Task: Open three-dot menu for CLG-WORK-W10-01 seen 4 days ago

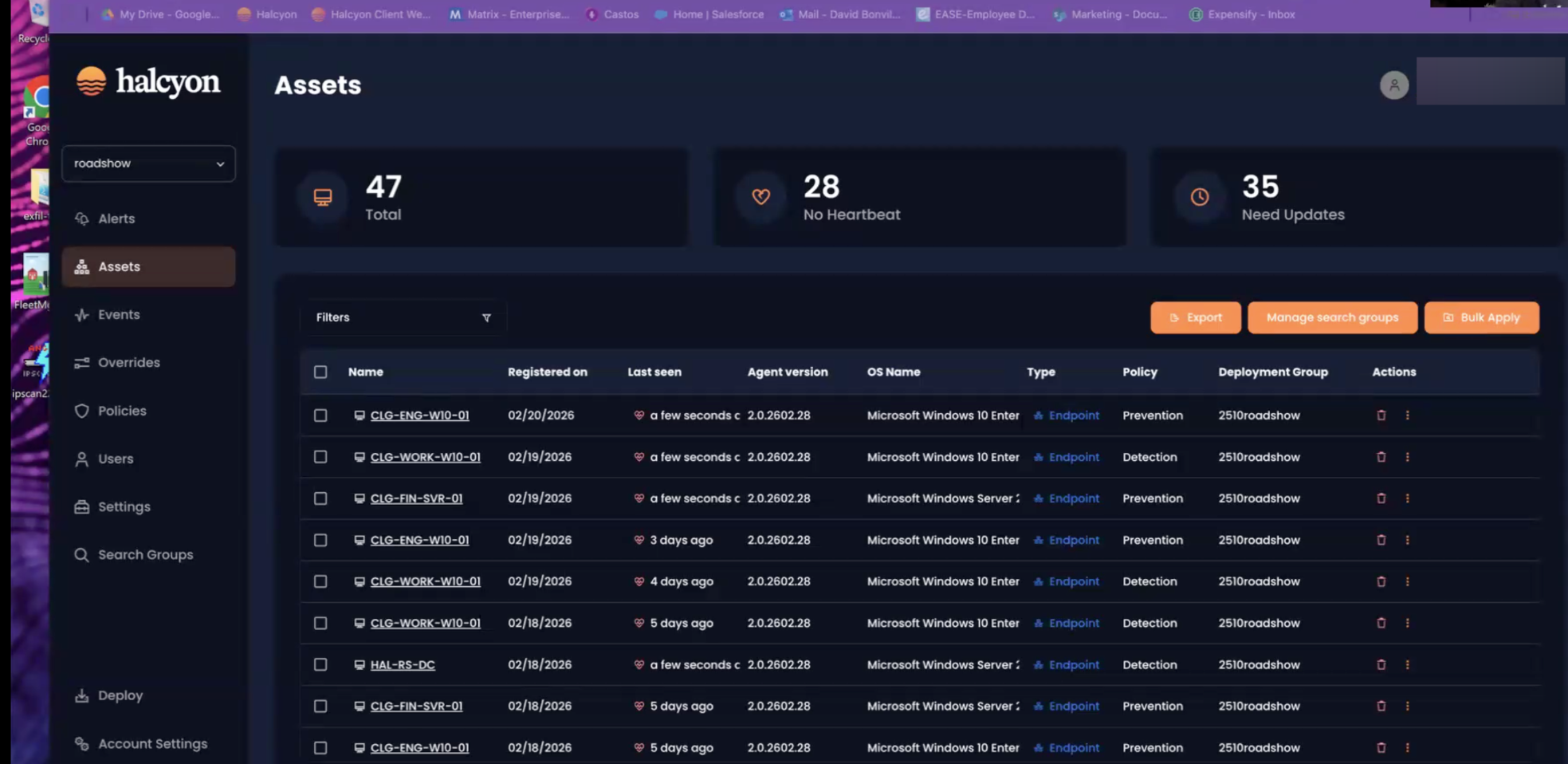Action: click(1408, 581)
